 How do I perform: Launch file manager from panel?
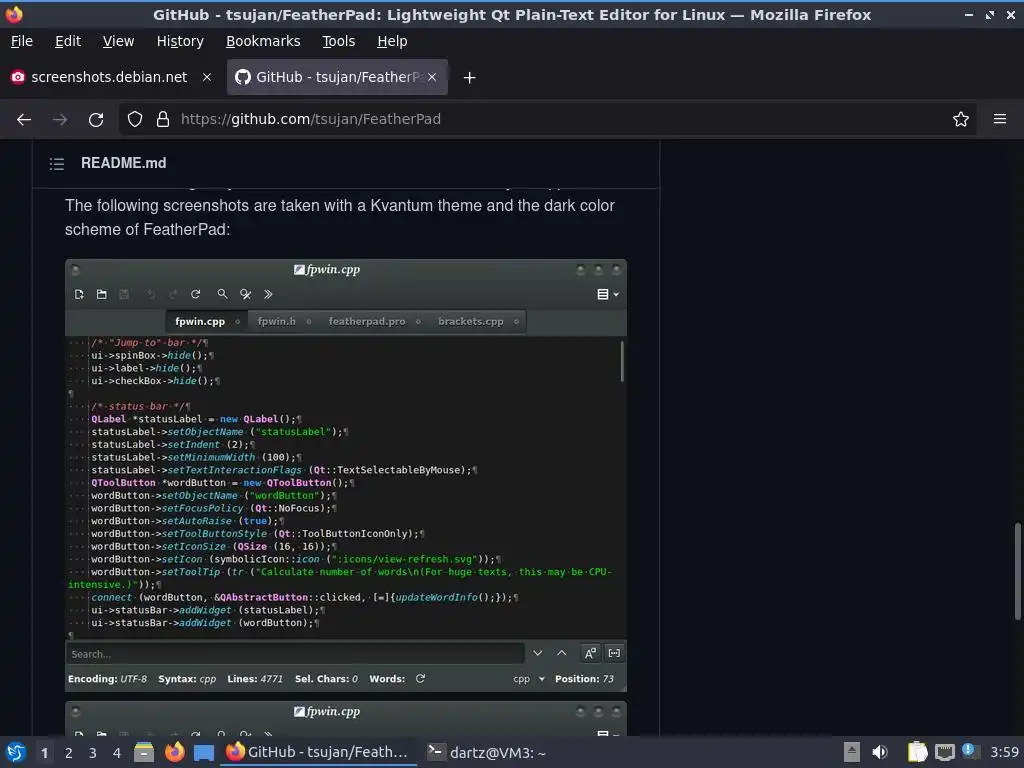[144, 752]
